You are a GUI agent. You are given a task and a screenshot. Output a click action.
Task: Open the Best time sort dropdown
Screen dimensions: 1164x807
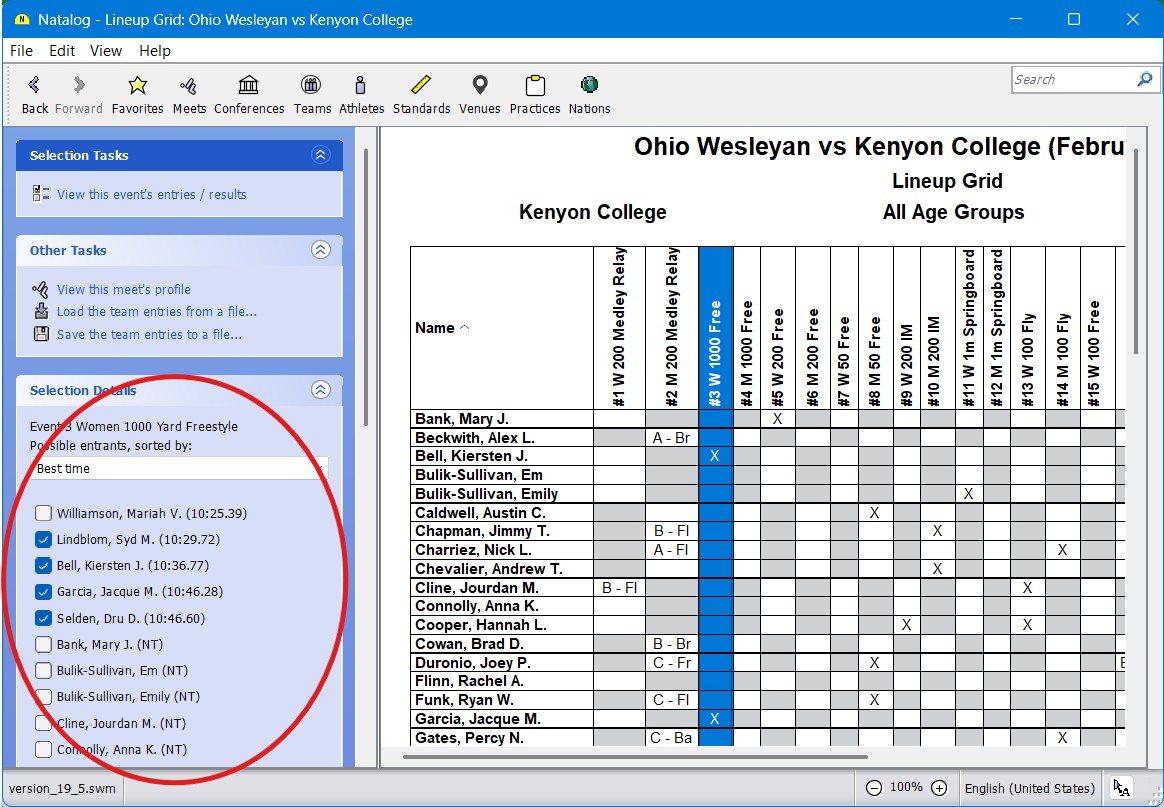179,468
